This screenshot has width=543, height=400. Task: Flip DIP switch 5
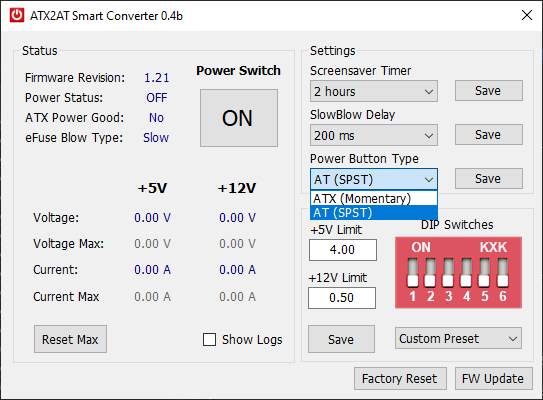point(484,273)
